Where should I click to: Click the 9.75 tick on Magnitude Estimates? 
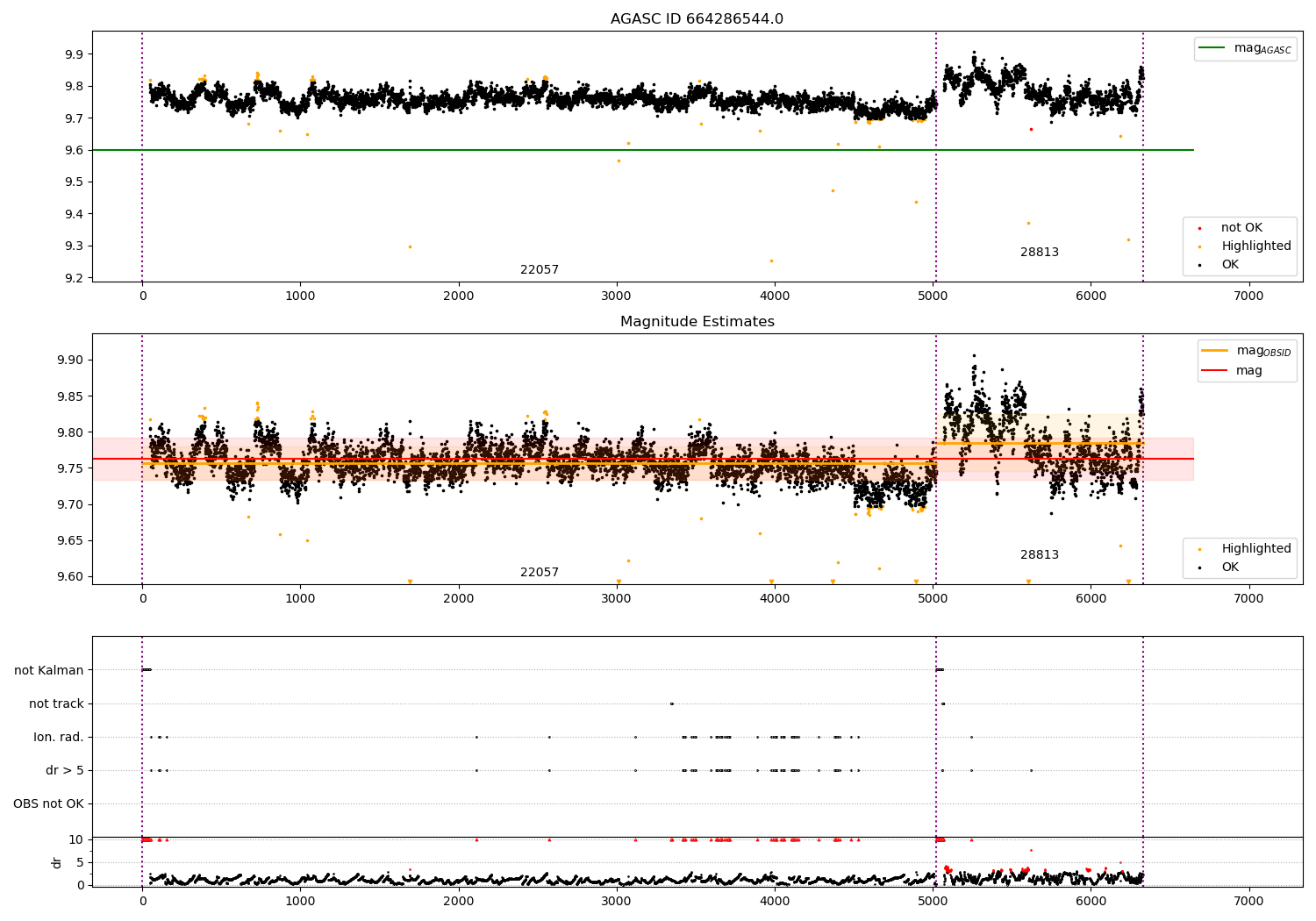click(71, 468)
